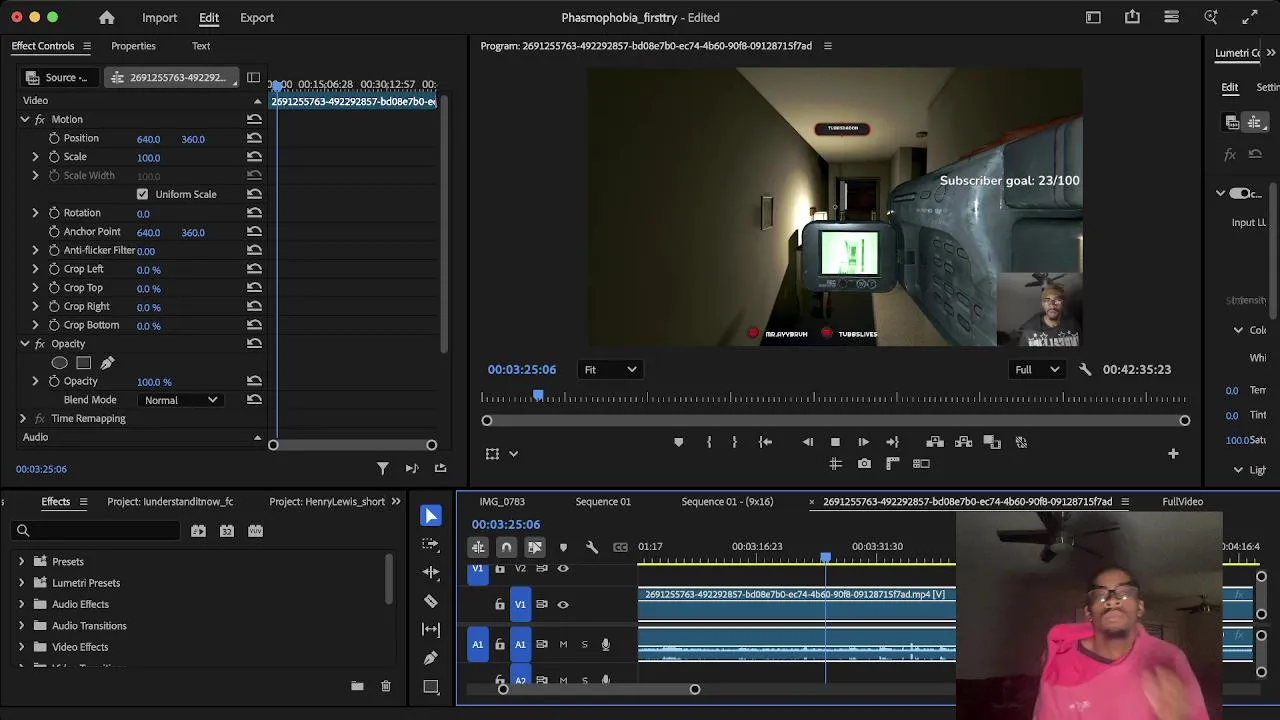Screen dimensions: 1280x720
Task: Expand the Time Remapping section
Action: click(x=22, y=418)
